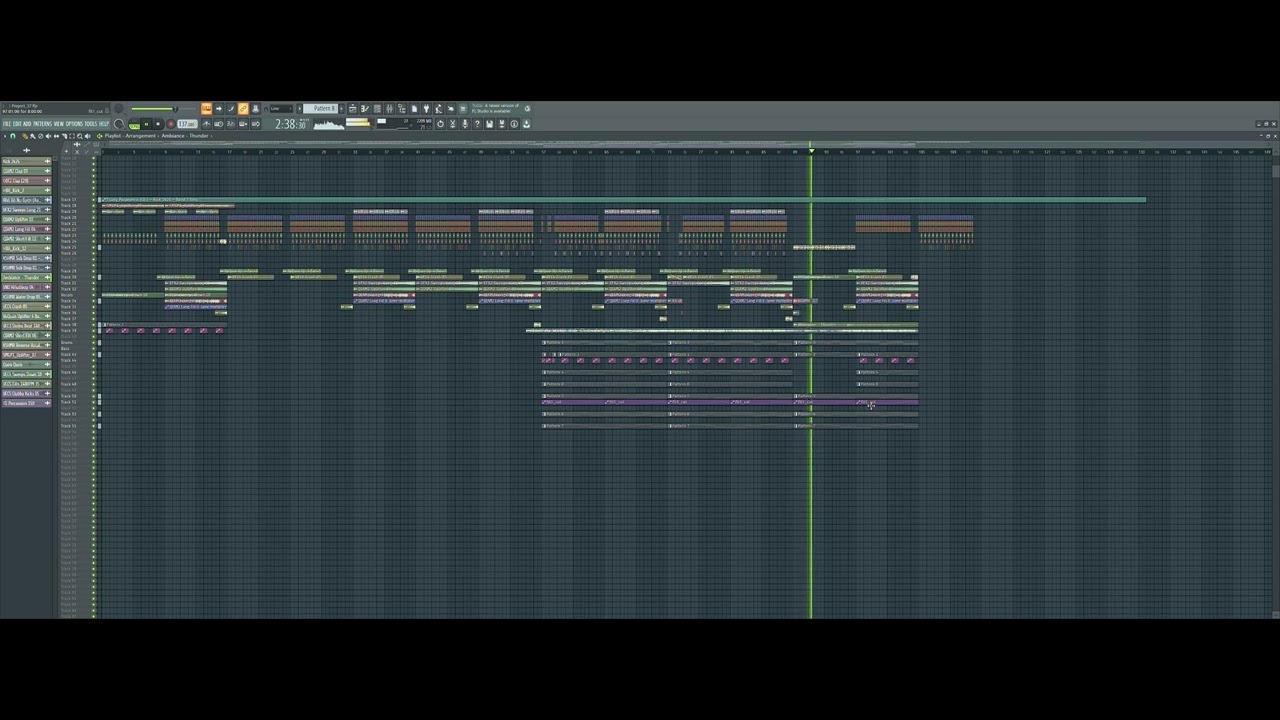Open the 'Ambiance' breadcrumb in playlist title
The image size is (1280, 720).
point(173,136)
